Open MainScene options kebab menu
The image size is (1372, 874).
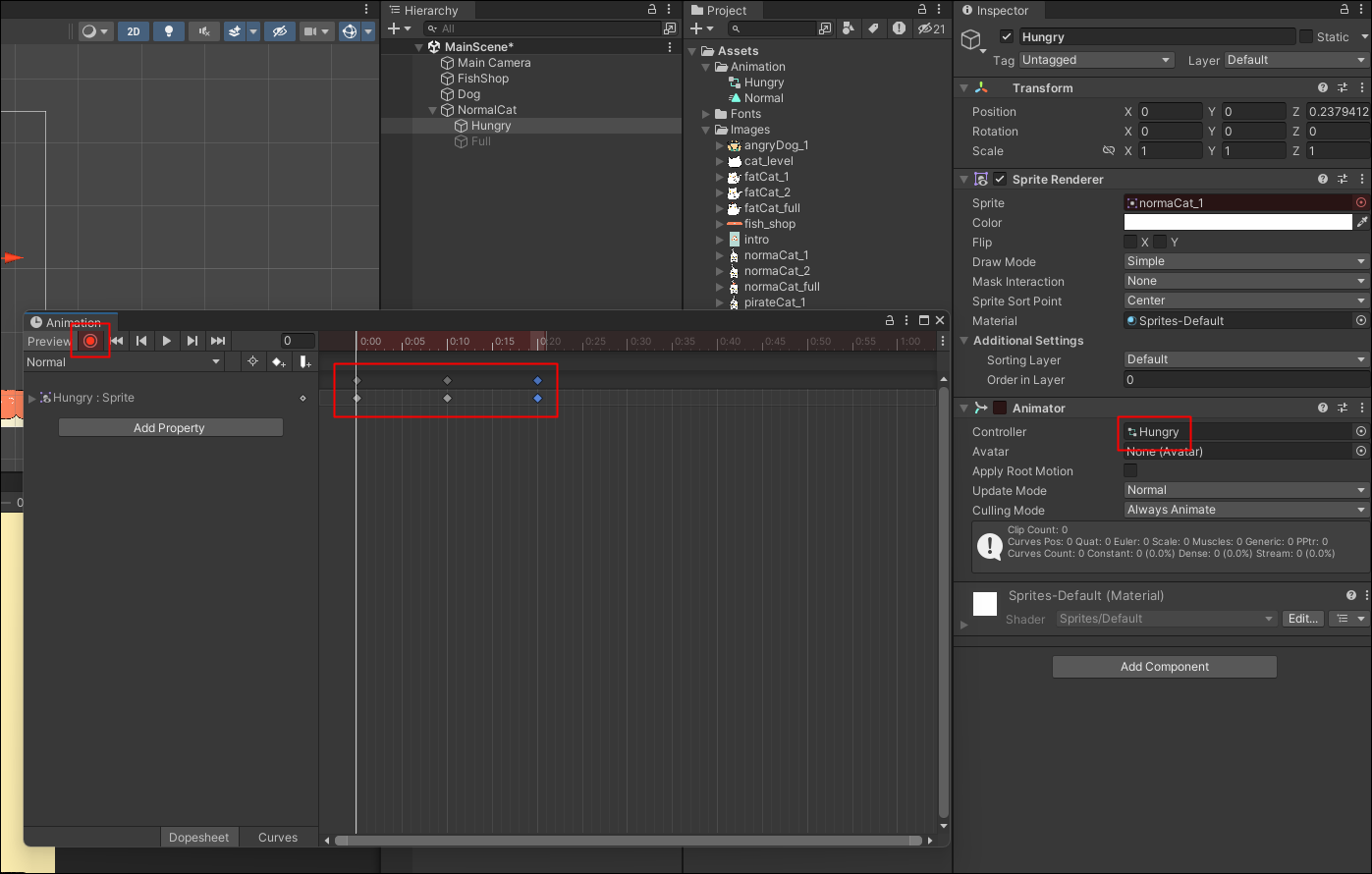670,47
